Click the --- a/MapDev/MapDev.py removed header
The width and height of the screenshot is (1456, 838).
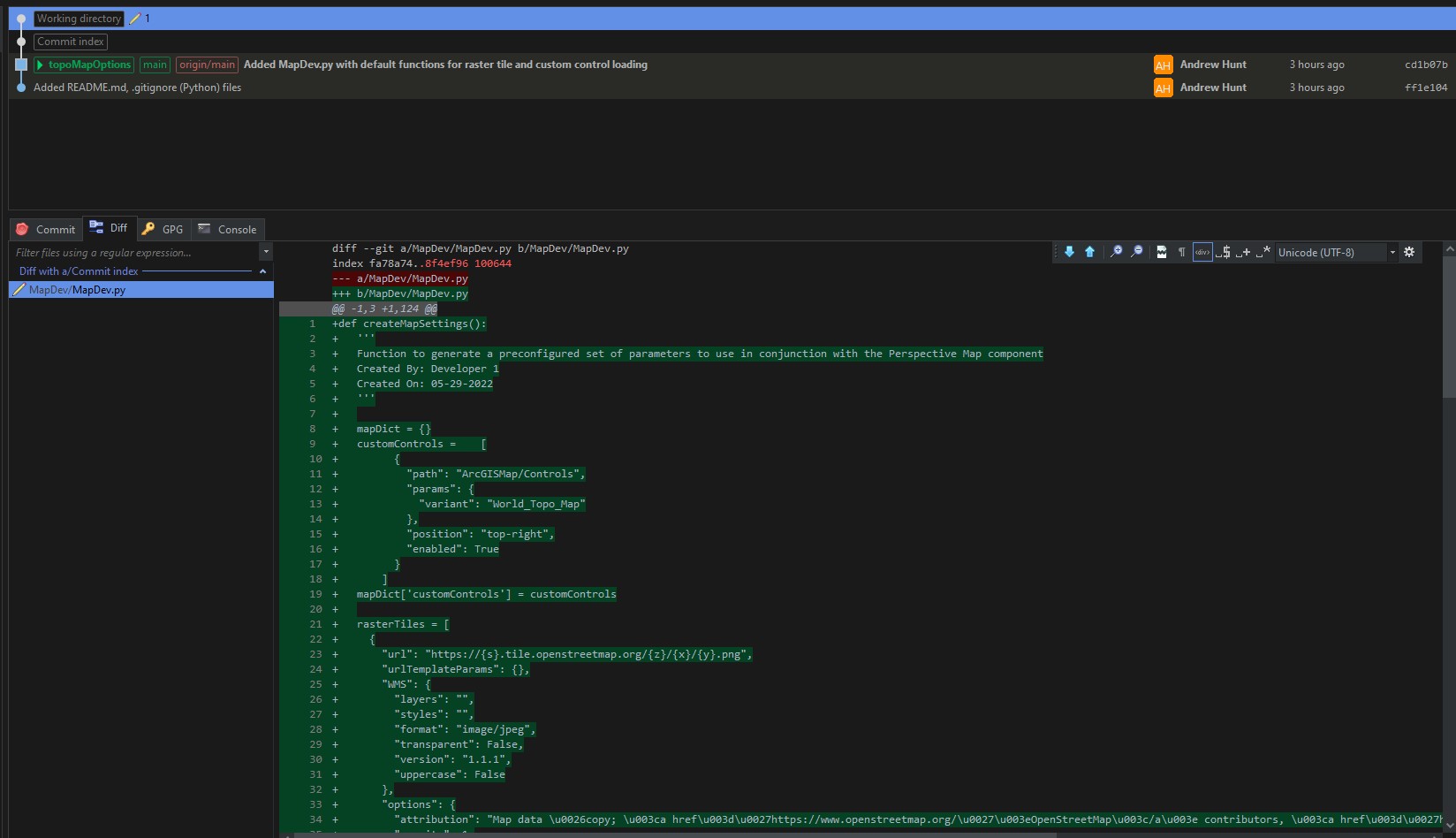click(400, 278)
